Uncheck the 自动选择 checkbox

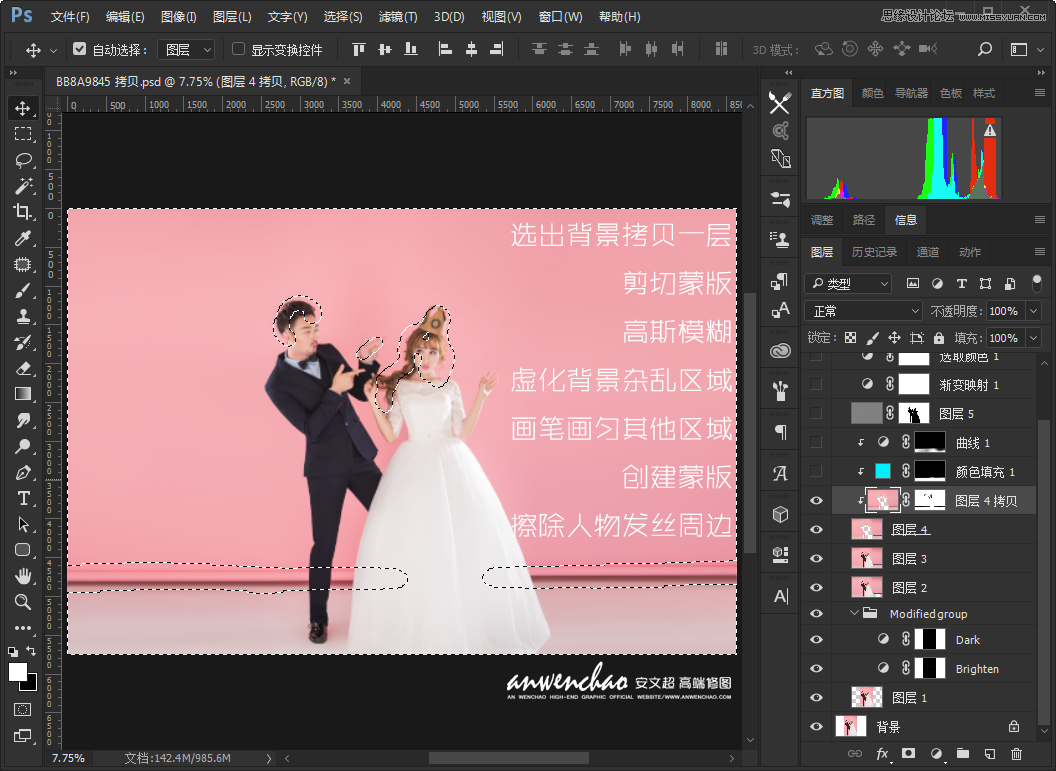pos(78,47)
